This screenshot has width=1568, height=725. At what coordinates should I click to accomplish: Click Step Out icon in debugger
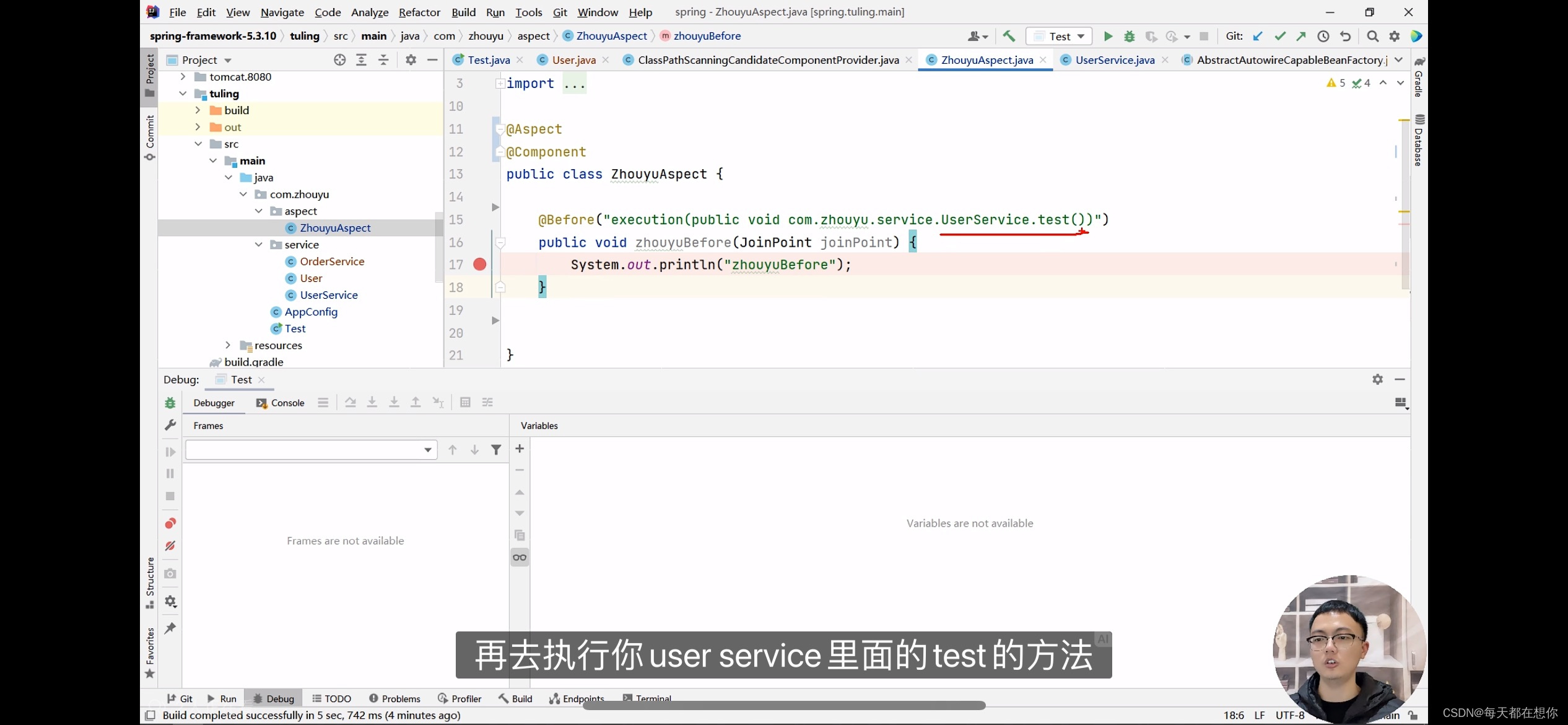tap(416, 402)
